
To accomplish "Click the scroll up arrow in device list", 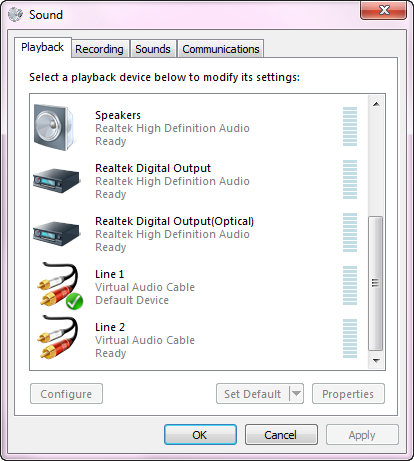I will point(376,104).
